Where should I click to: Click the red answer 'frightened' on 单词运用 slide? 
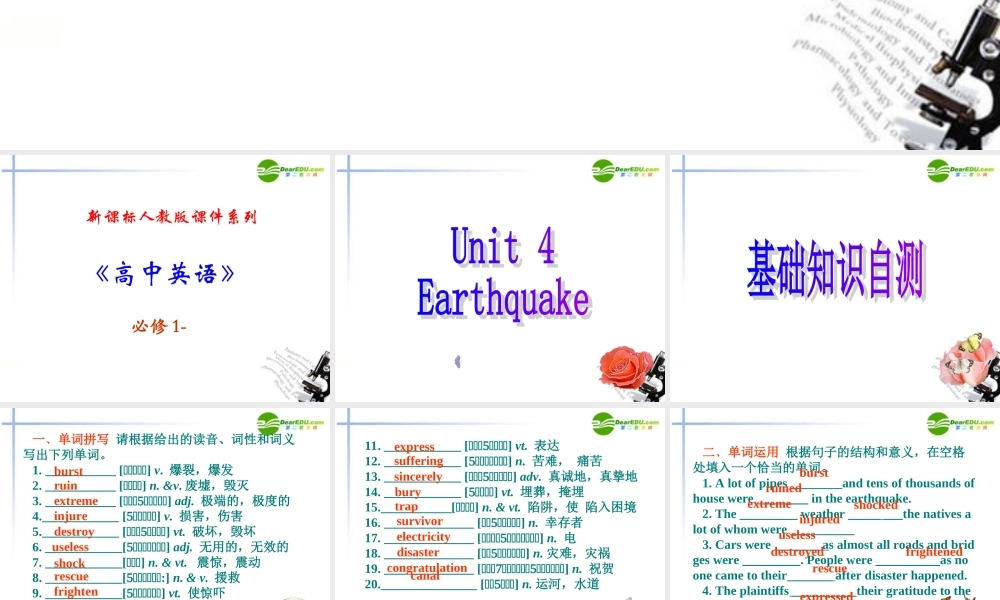[x=934, y=552]
